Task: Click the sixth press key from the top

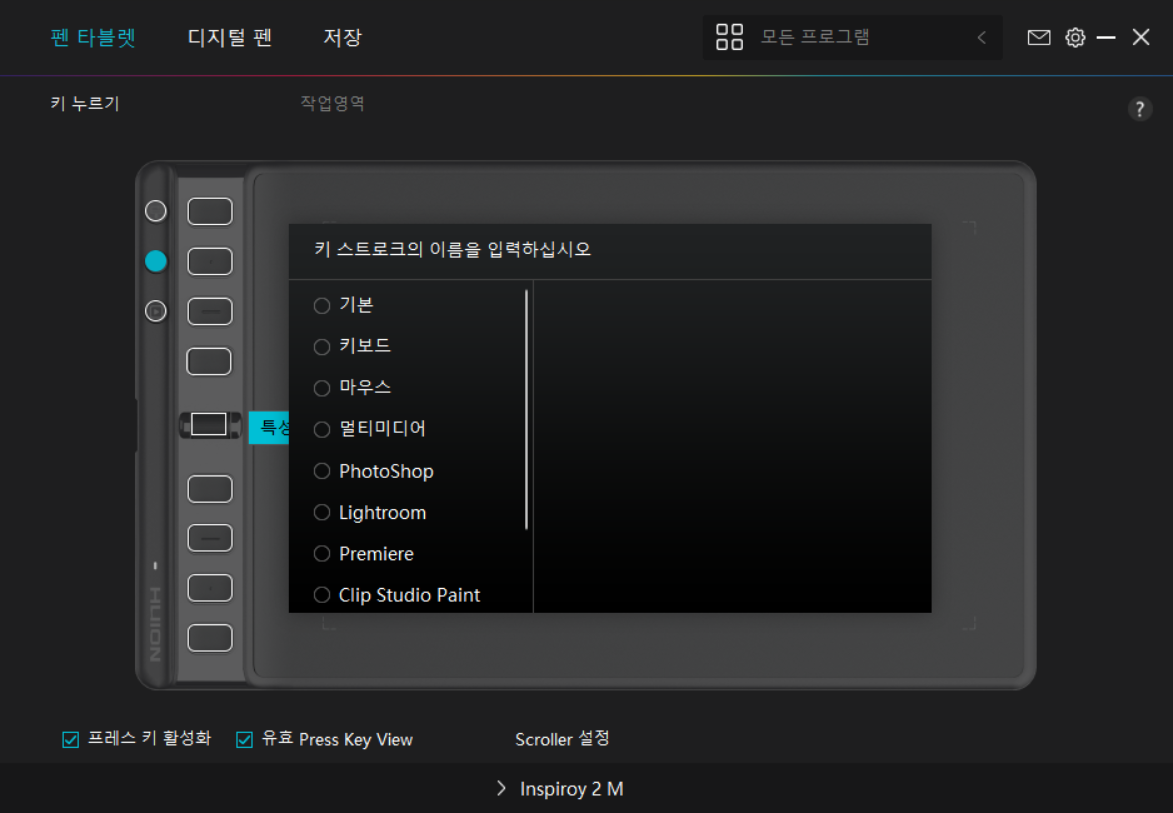Action: pos(209,539)
